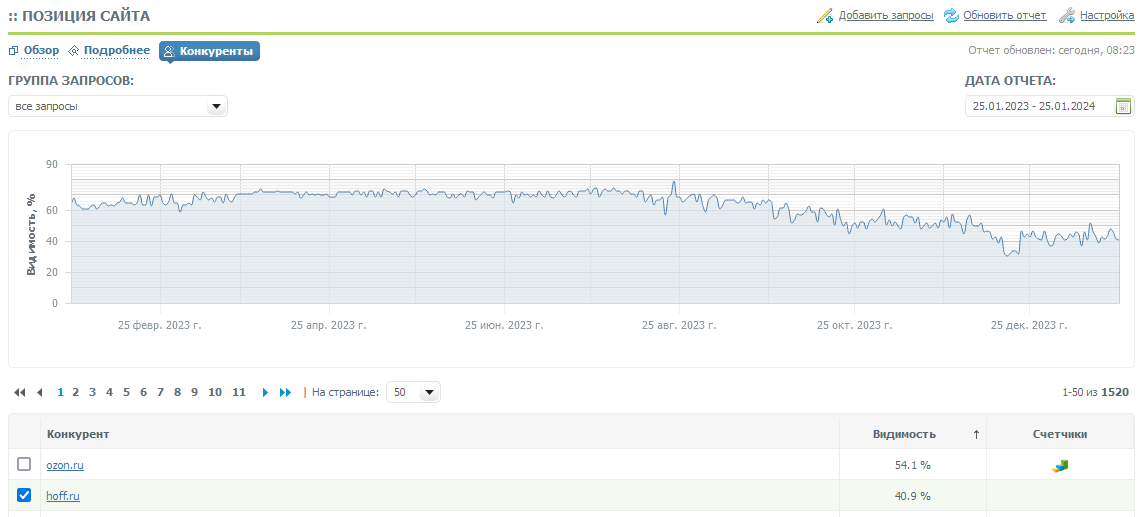This screenshot has width=1143, height=517.
Task: Open the hoff.ru competitor link
Action: 63,496
